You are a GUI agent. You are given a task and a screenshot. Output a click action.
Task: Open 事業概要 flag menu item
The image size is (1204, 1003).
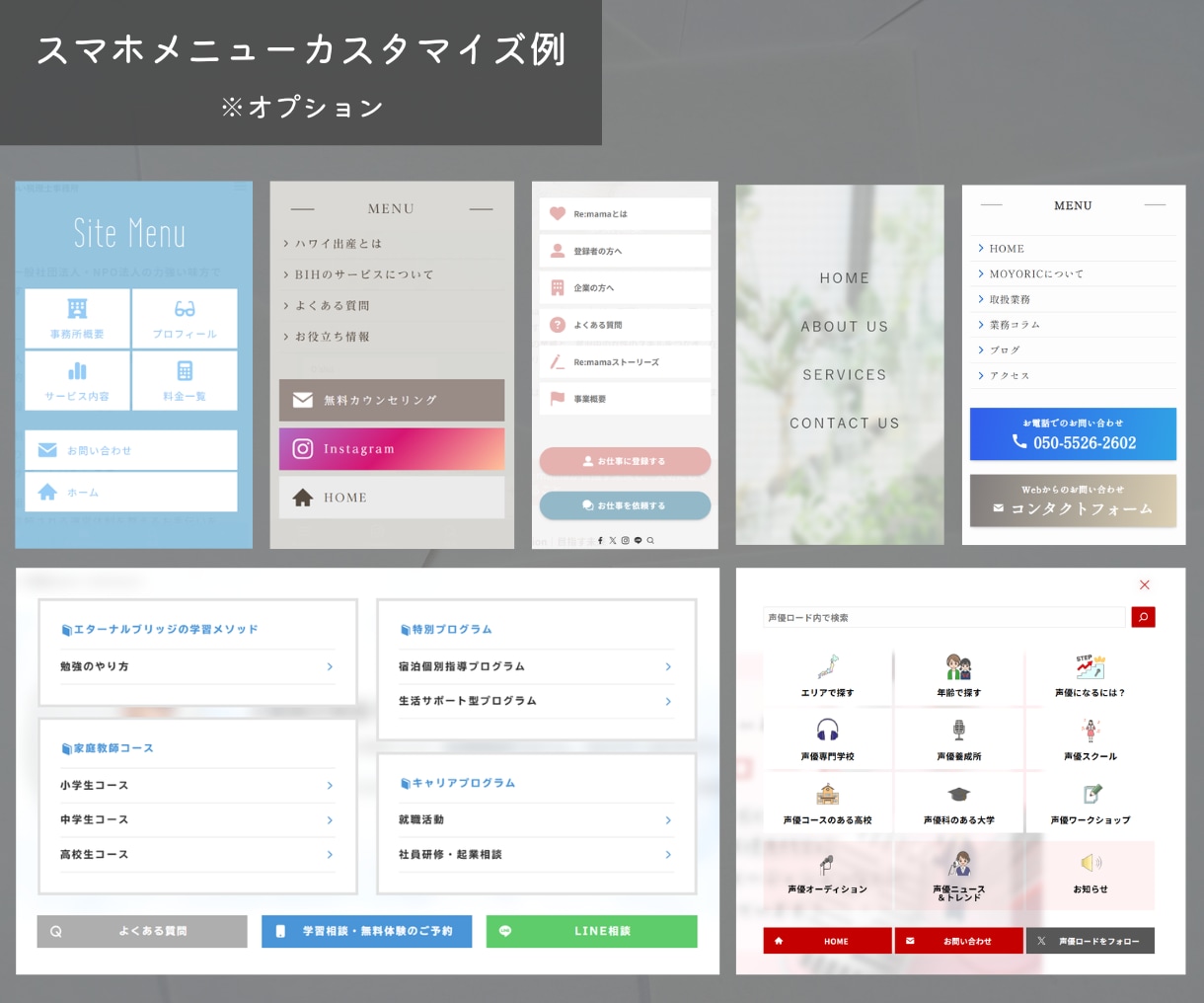tap(625, 399)
